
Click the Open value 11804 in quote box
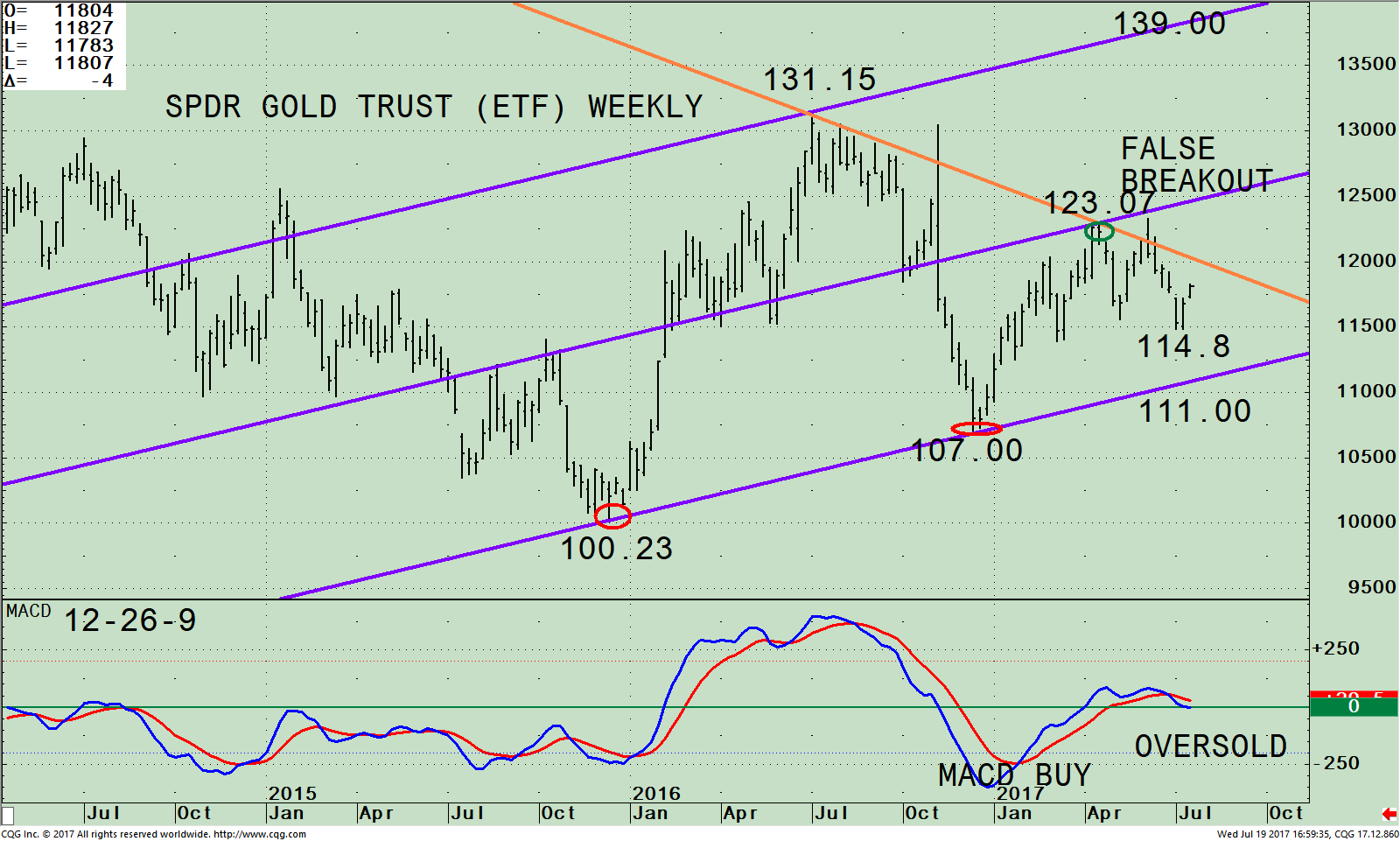(84, 11)
